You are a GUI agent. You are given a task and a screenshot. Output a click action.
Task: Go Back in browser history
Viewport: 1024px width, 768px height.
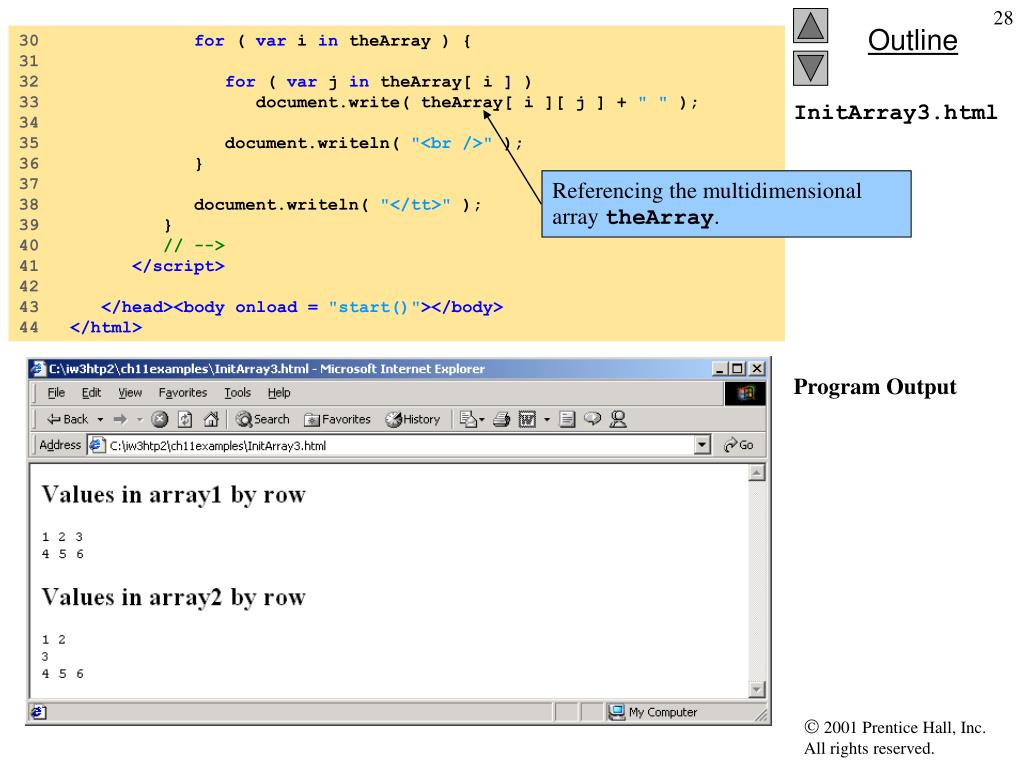pos(67,419)
